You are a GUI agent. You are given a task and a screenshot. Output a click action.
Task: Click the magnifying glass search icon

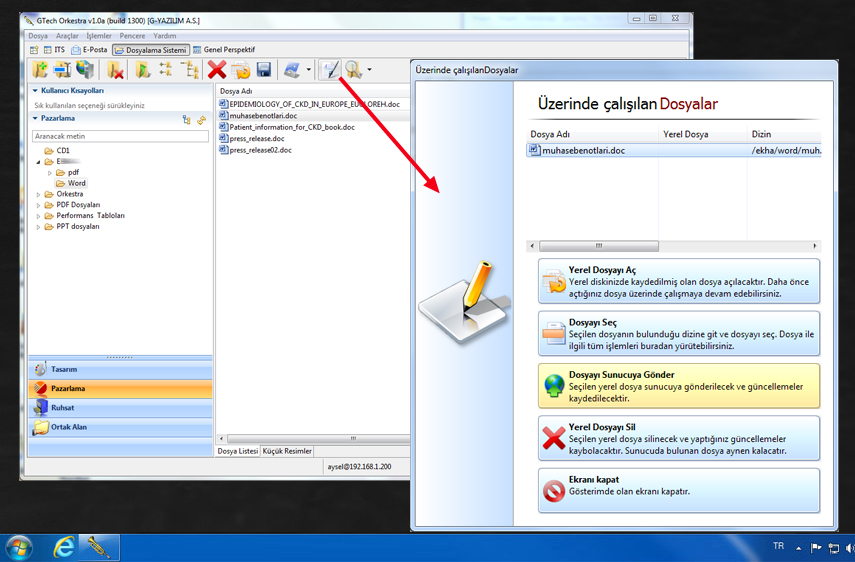[353, 70]
